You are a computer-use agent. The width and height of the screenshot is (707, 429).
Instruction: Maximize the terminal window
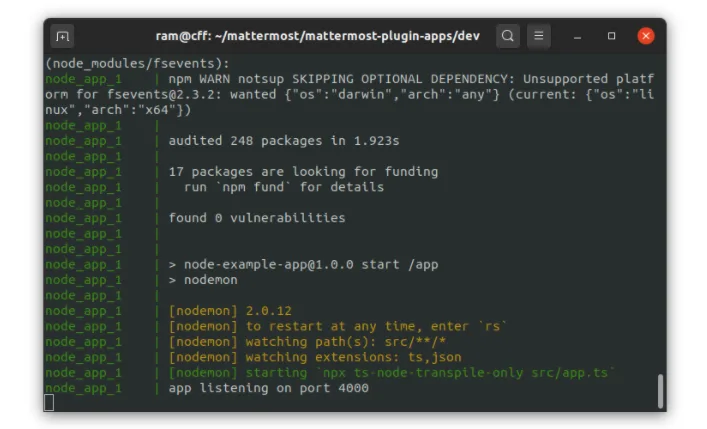coord(611,36)
